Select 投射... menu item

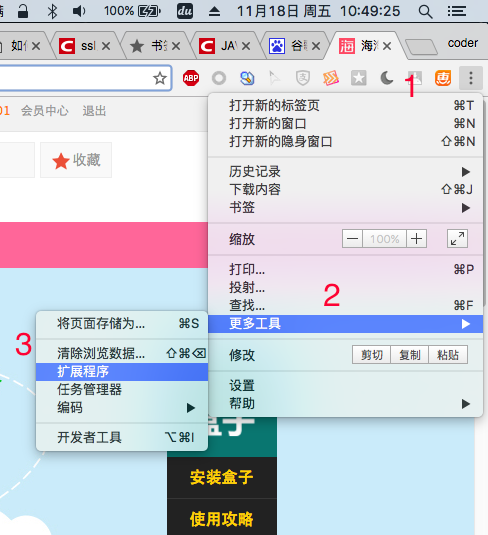345,287
